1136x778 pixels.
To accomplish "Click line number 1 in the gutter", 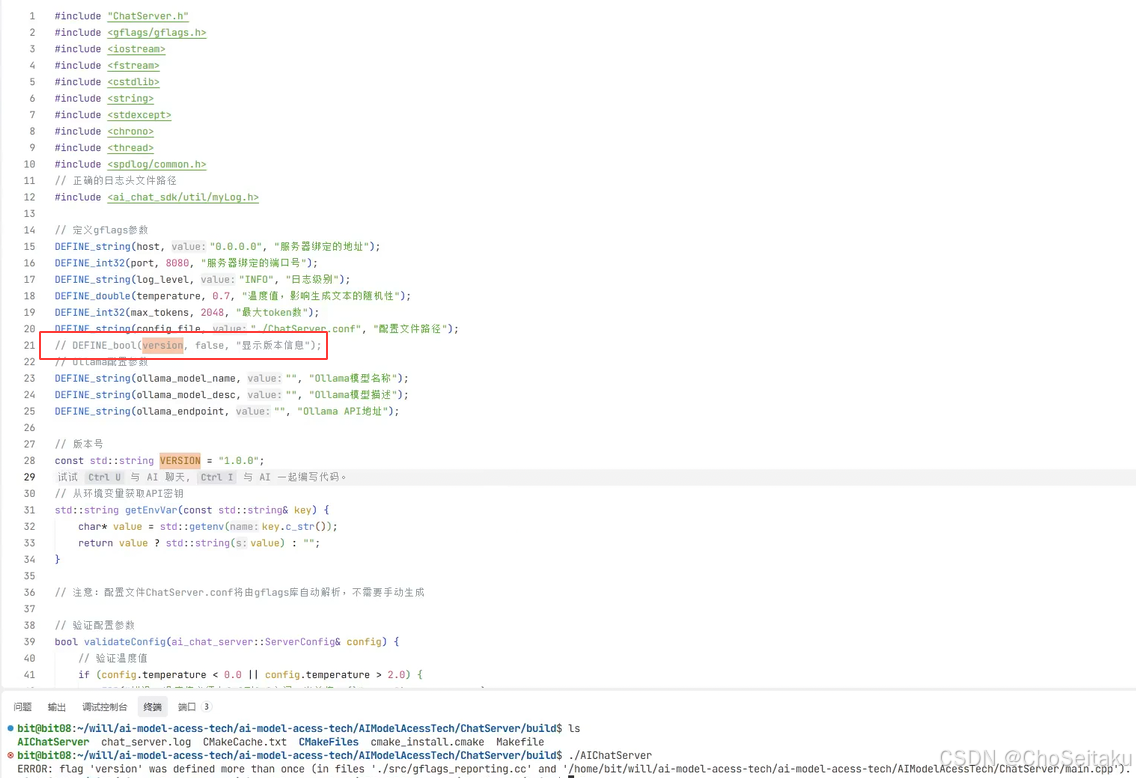I will [x=32, y=16].
